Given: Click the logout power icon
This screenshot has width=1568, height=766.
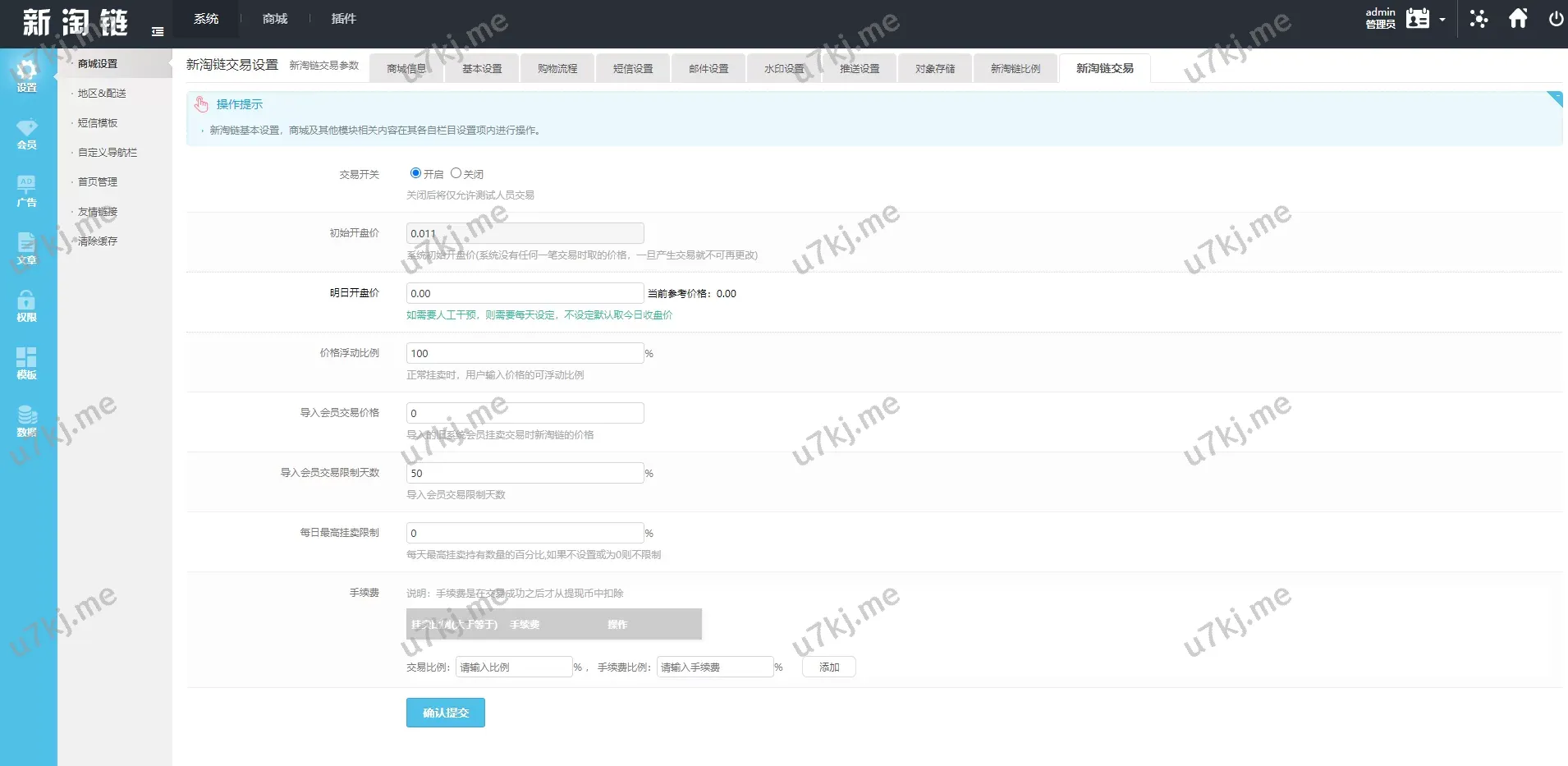Looking at the screenshot, I should click(x=1556, y=18).
